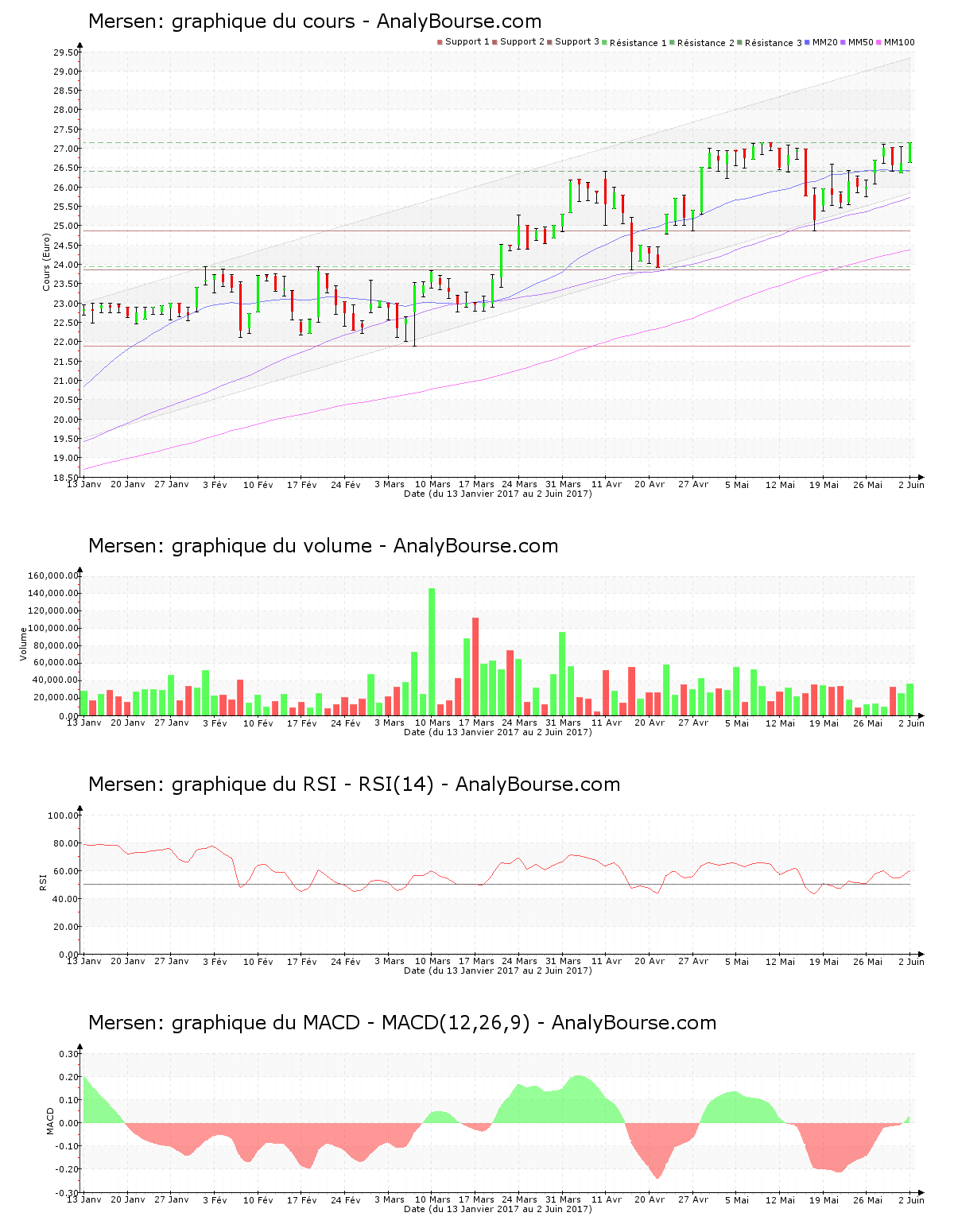The image size is (954, 1232).
Task: Click the 25.00 value on price axis
Action: click(x=66, y=226)
